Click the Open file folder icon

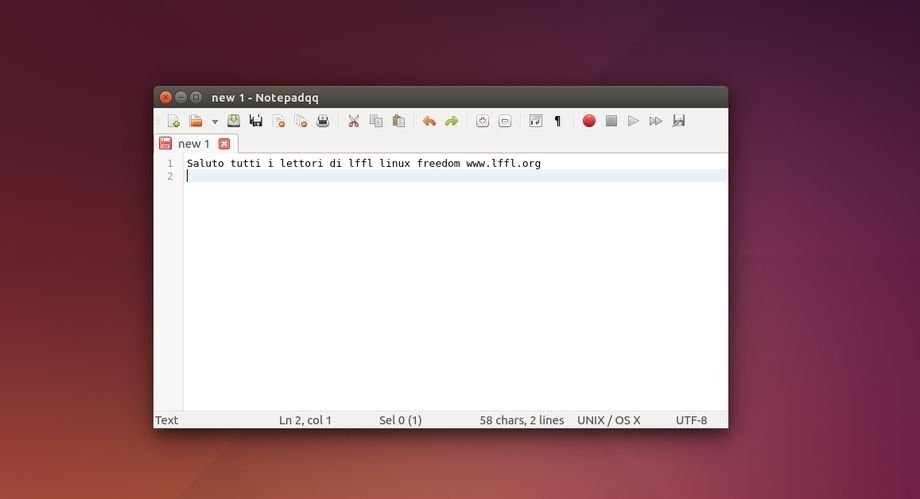(x=196, y=121)
